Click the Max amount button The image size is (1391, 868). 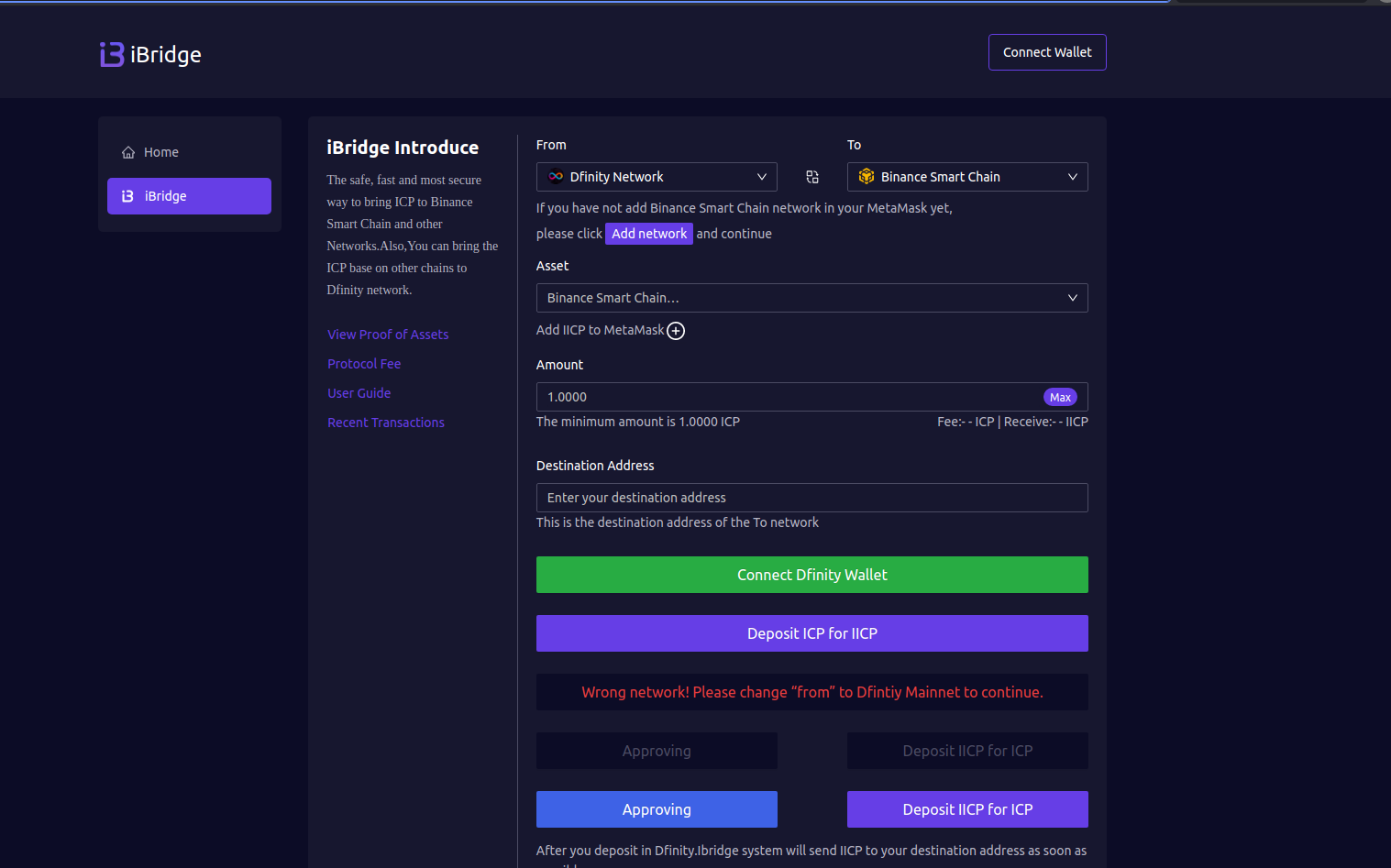1060,397
